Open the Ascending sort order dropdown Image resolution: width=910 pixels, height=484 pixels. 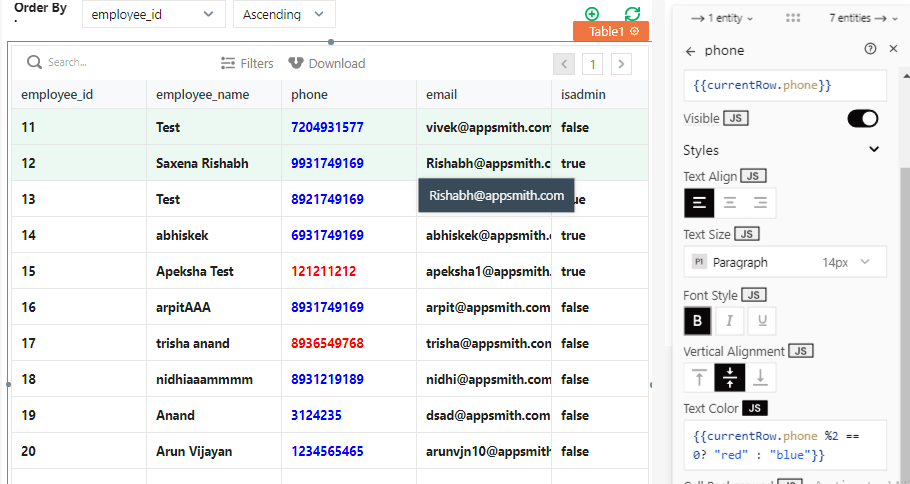coord(284,15)
